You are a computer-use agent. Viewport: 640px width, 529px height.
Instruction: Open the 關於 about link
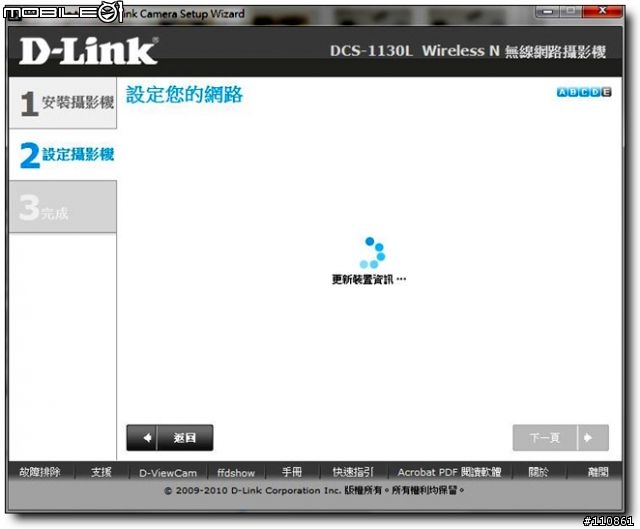pyautogui.click(x=538, y=472)
